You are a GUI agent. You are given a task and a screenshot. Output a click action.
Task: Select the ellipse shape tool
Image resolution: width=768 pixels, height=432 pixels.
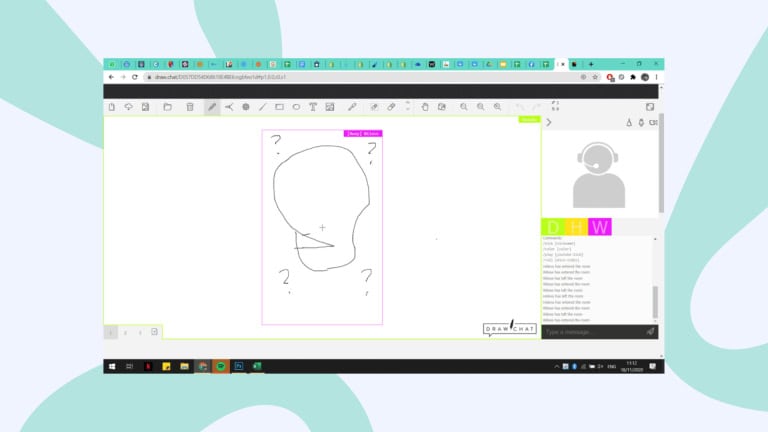(296, 107)
